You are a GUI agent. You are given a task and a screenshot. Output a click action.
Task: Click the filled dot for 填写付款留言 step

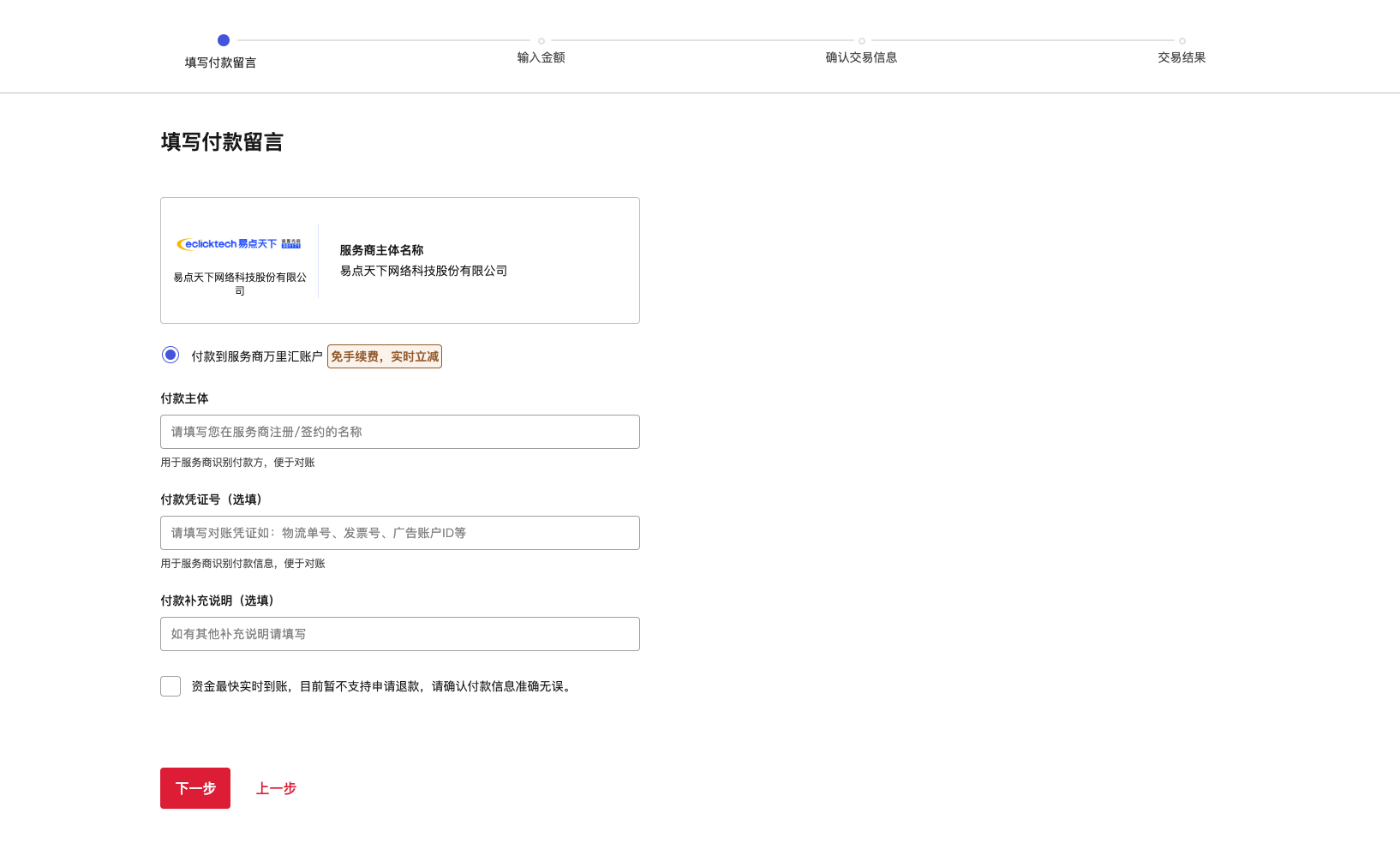224,39
